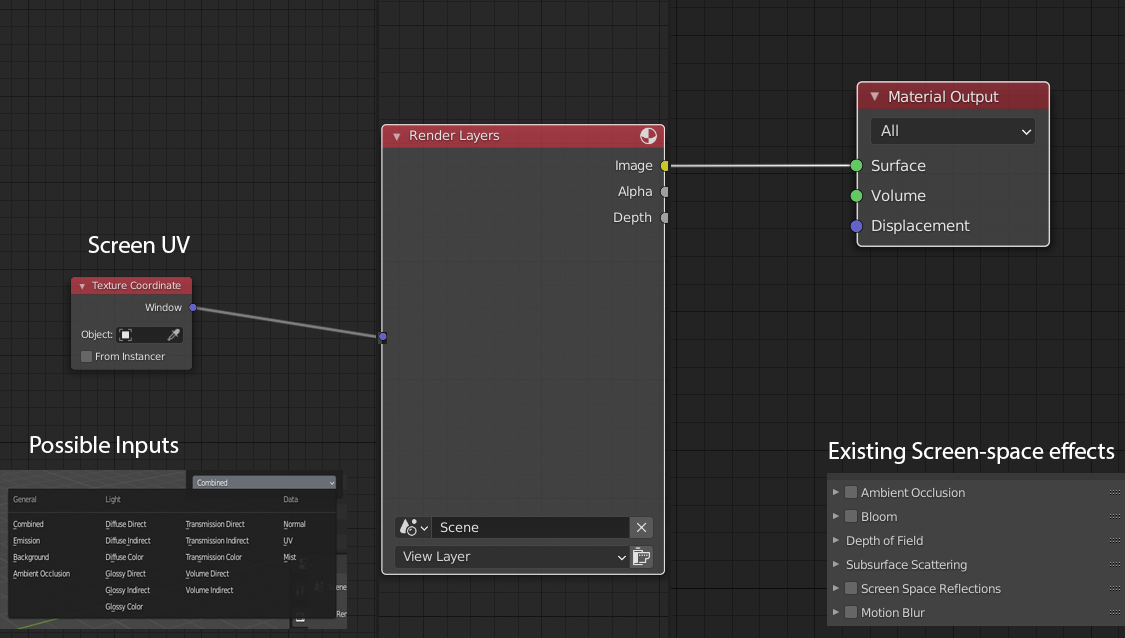Collapse the Texture Coordinate node

click(83, 286)
